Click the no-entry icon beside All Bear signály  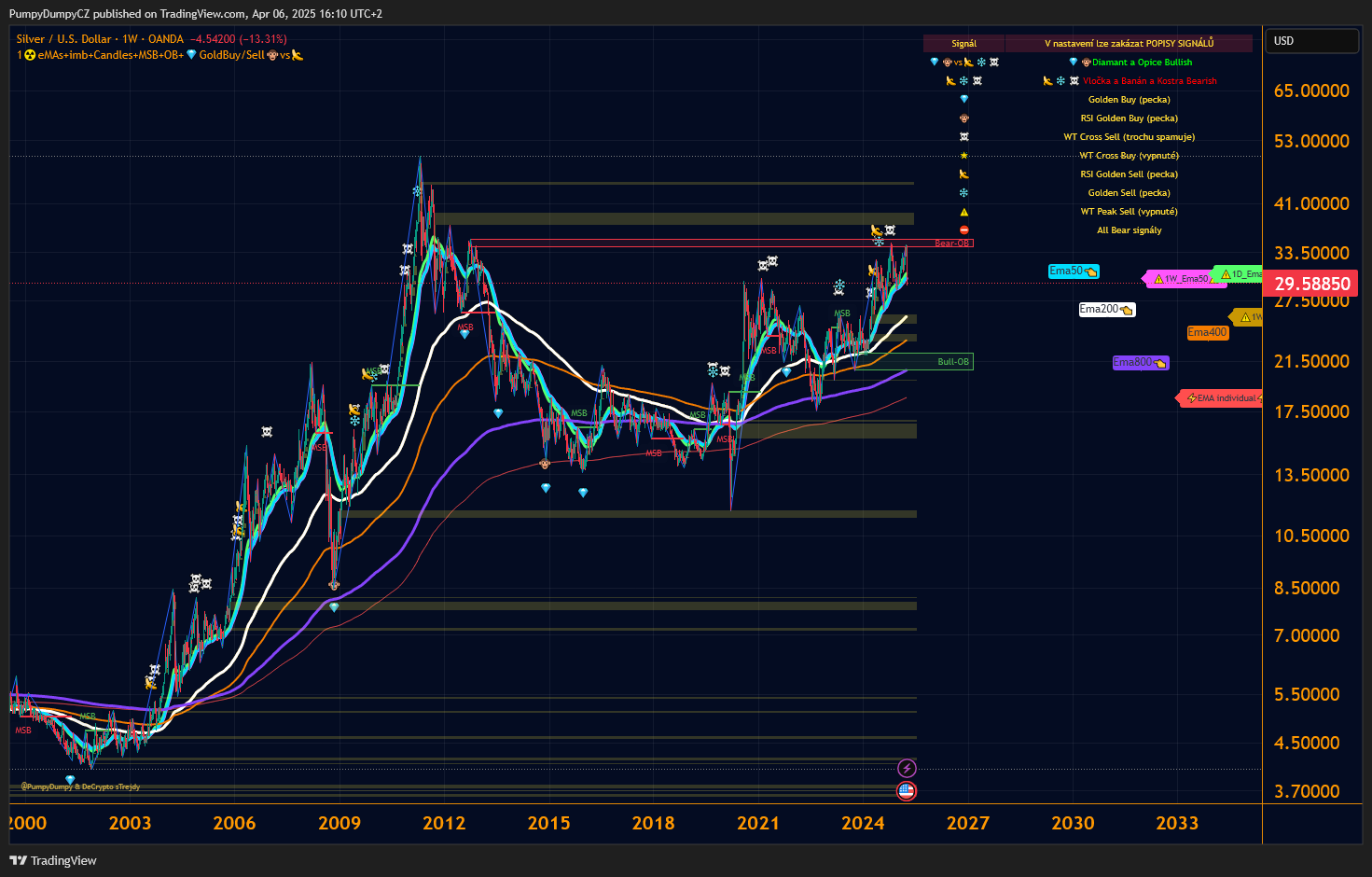coord(964,230)
